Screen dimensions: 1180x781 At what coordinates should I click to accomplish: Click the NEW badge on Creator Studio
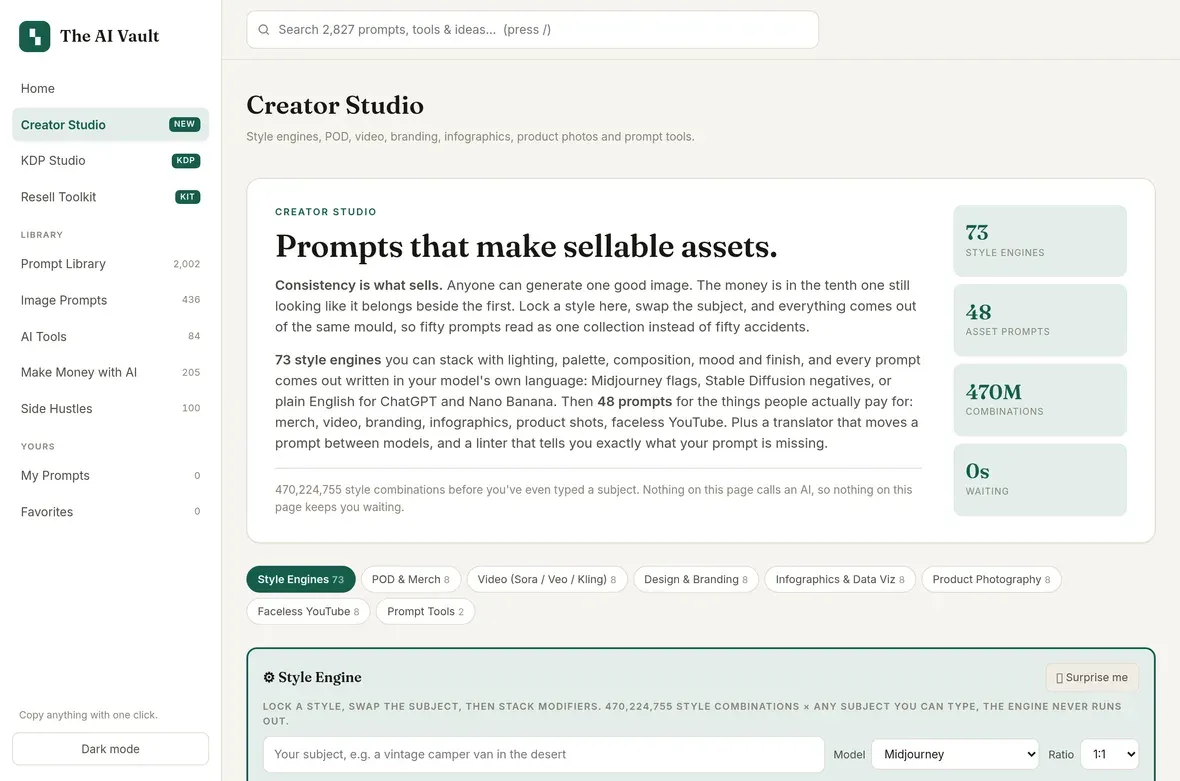point(184,124)
